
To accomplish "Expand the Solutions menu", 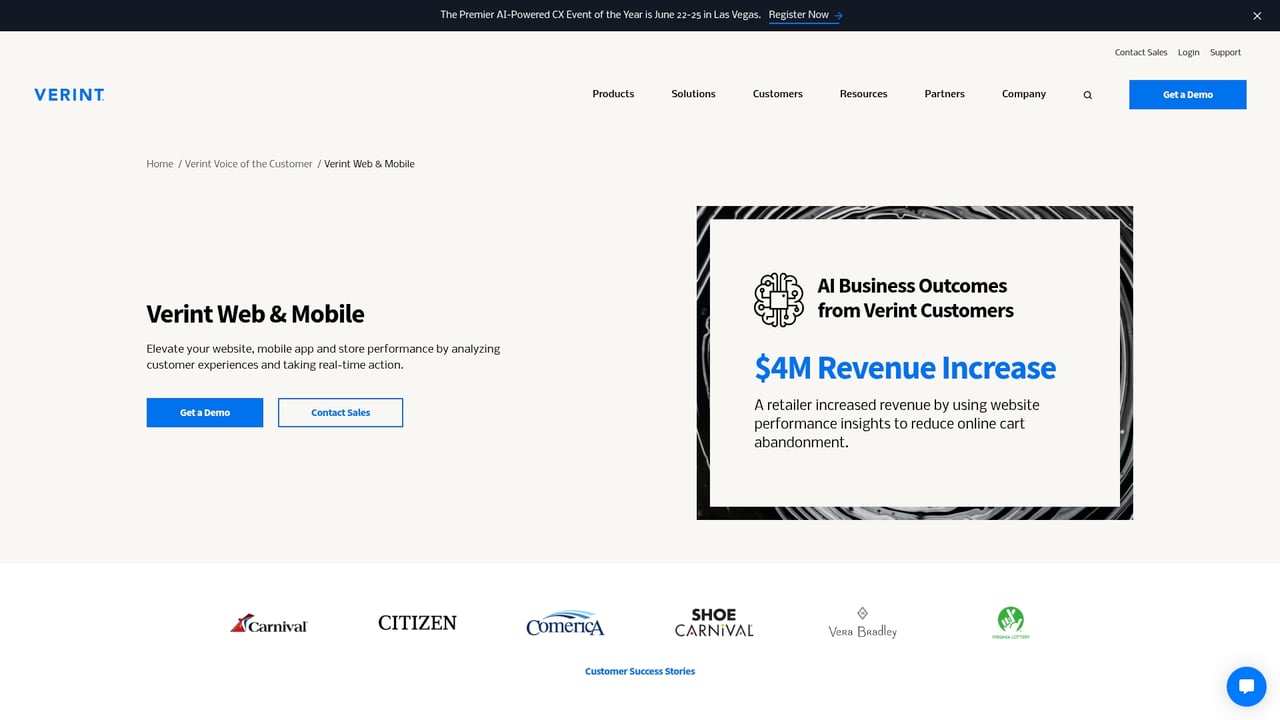I will pyautogui.click(x=693, y=94).
